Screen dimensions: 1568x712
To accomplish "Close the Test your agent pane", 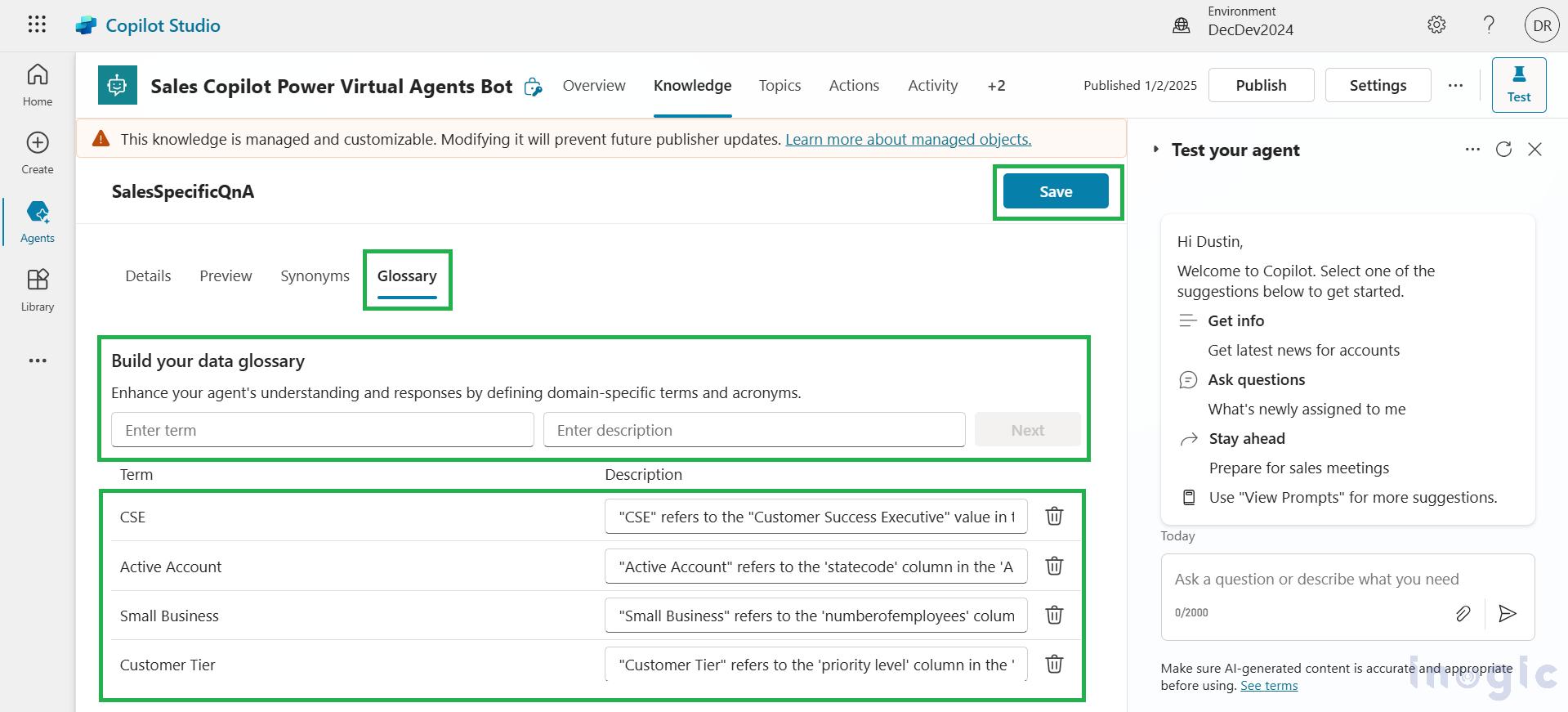I will (x=1534, y=149).
